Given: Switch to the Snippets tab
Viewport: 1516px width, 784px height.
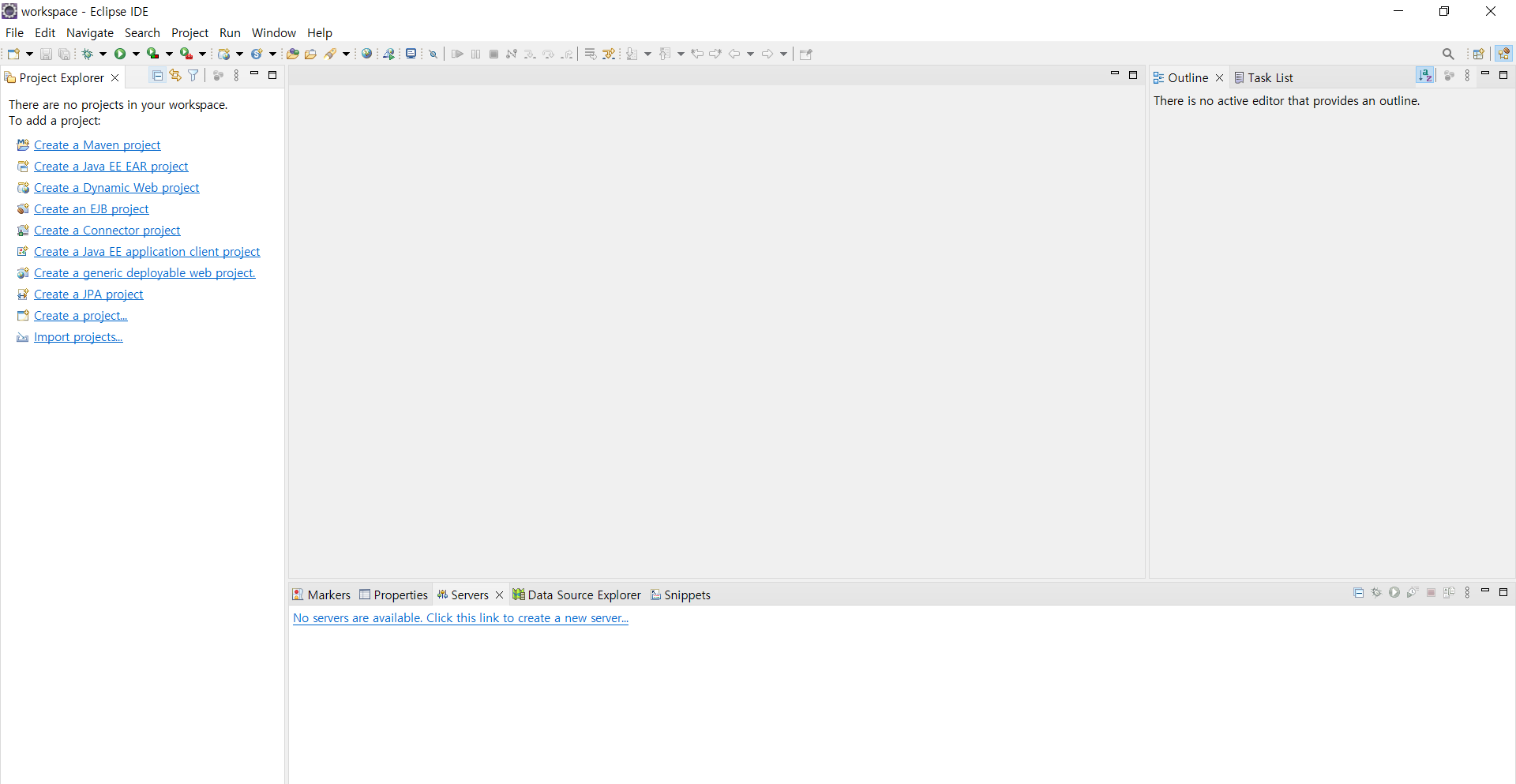Looking at the screenshot, I should pos(681,595).
